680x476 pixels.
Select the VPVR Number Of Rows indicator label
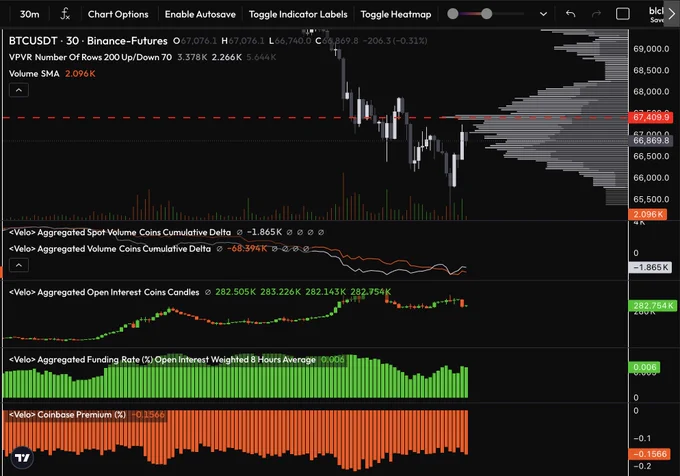[90, 57]
